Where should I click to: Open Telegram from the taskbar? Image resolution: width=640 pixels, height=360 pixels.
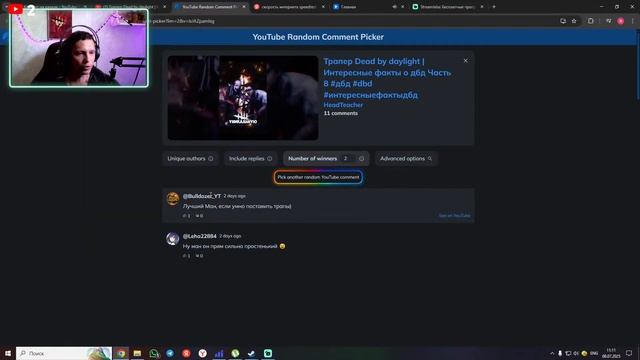170,353
